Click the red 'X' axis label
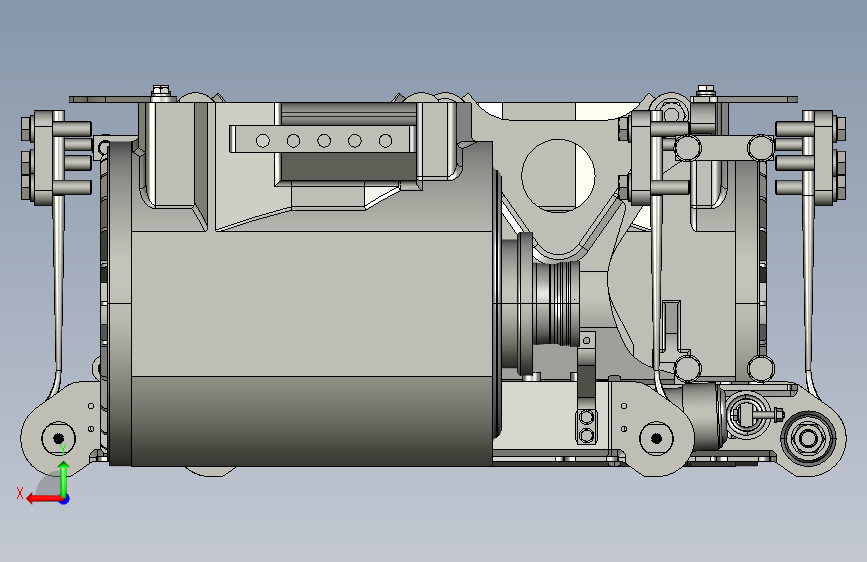The image size is (867, 562). [x=20, y=493]
